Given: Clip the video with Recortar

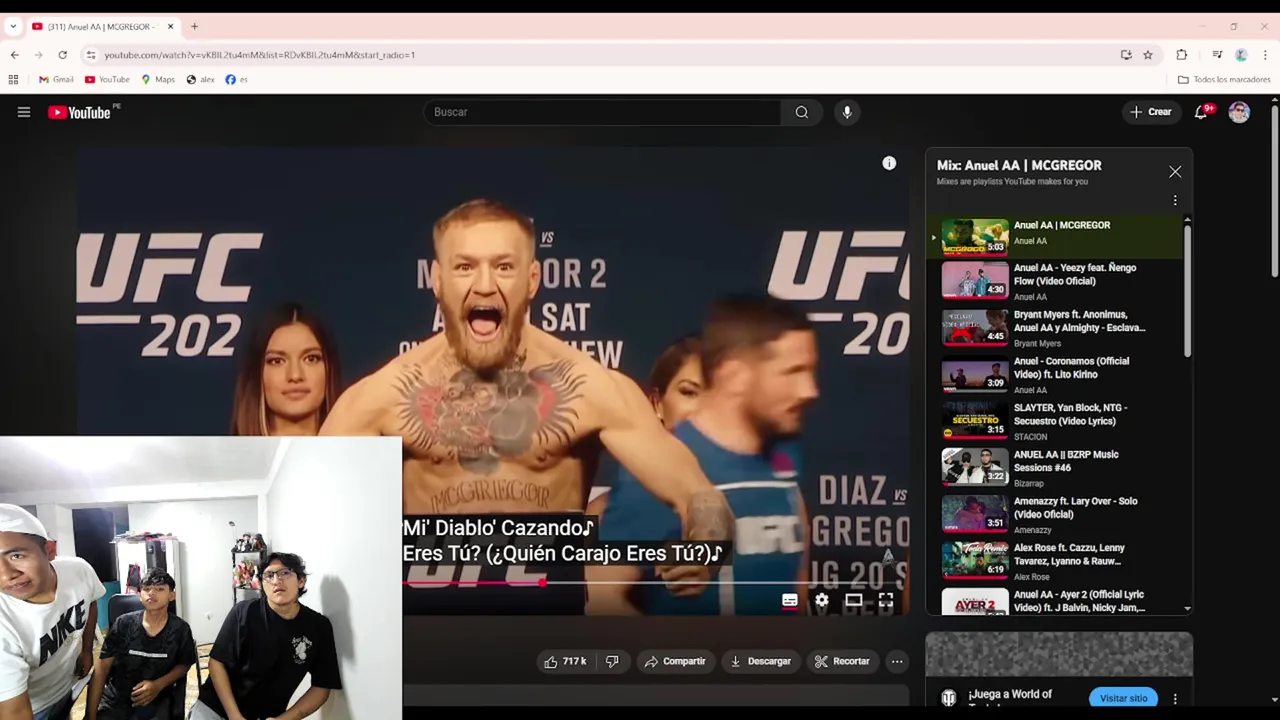Looking at the screenshot, I should coord(842,661).
